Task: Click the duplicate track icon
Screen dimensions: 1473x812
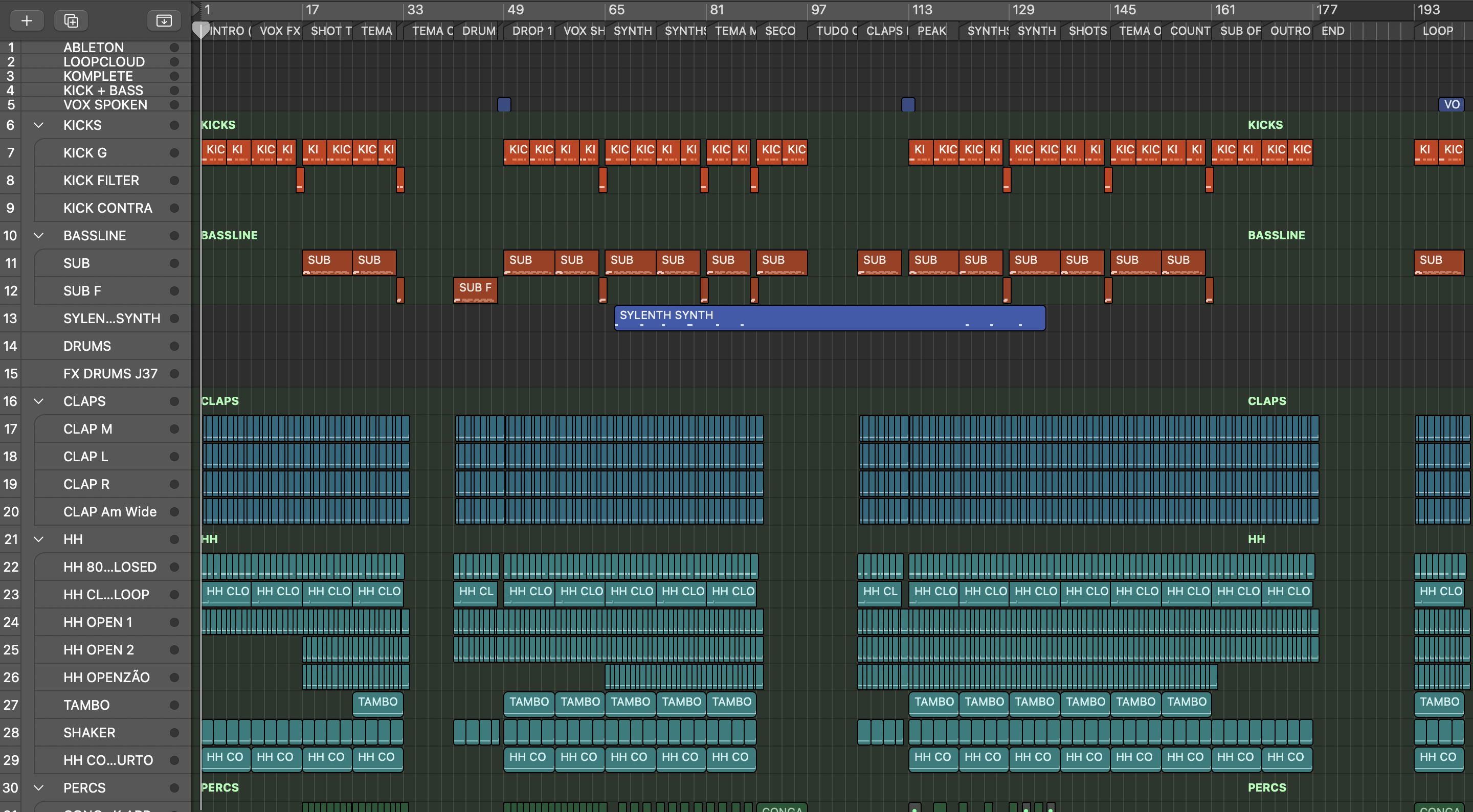Action: point(71,21)
